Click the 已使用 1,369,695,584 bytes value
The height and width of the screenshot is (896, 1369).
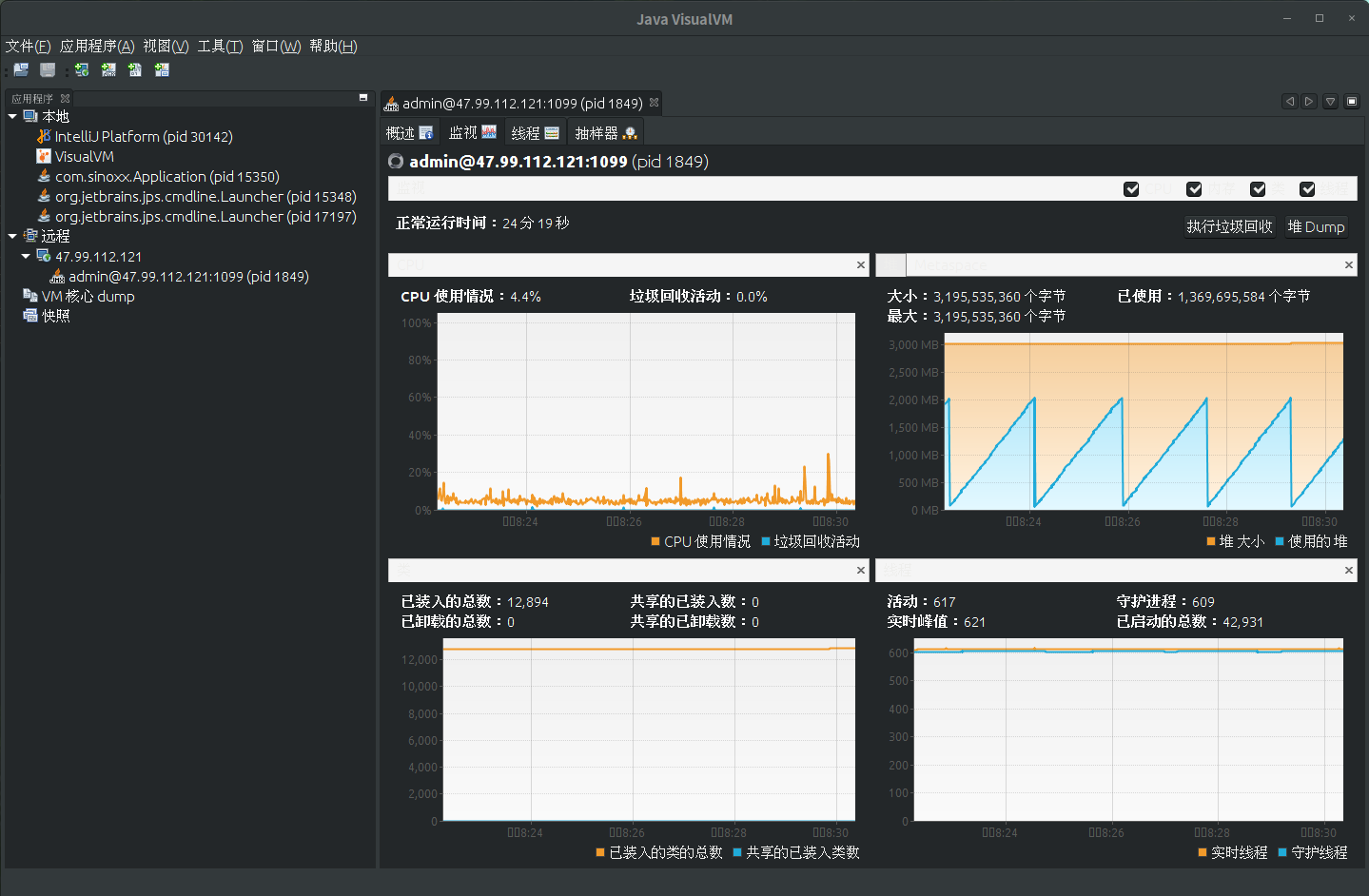coord(1243,297)
